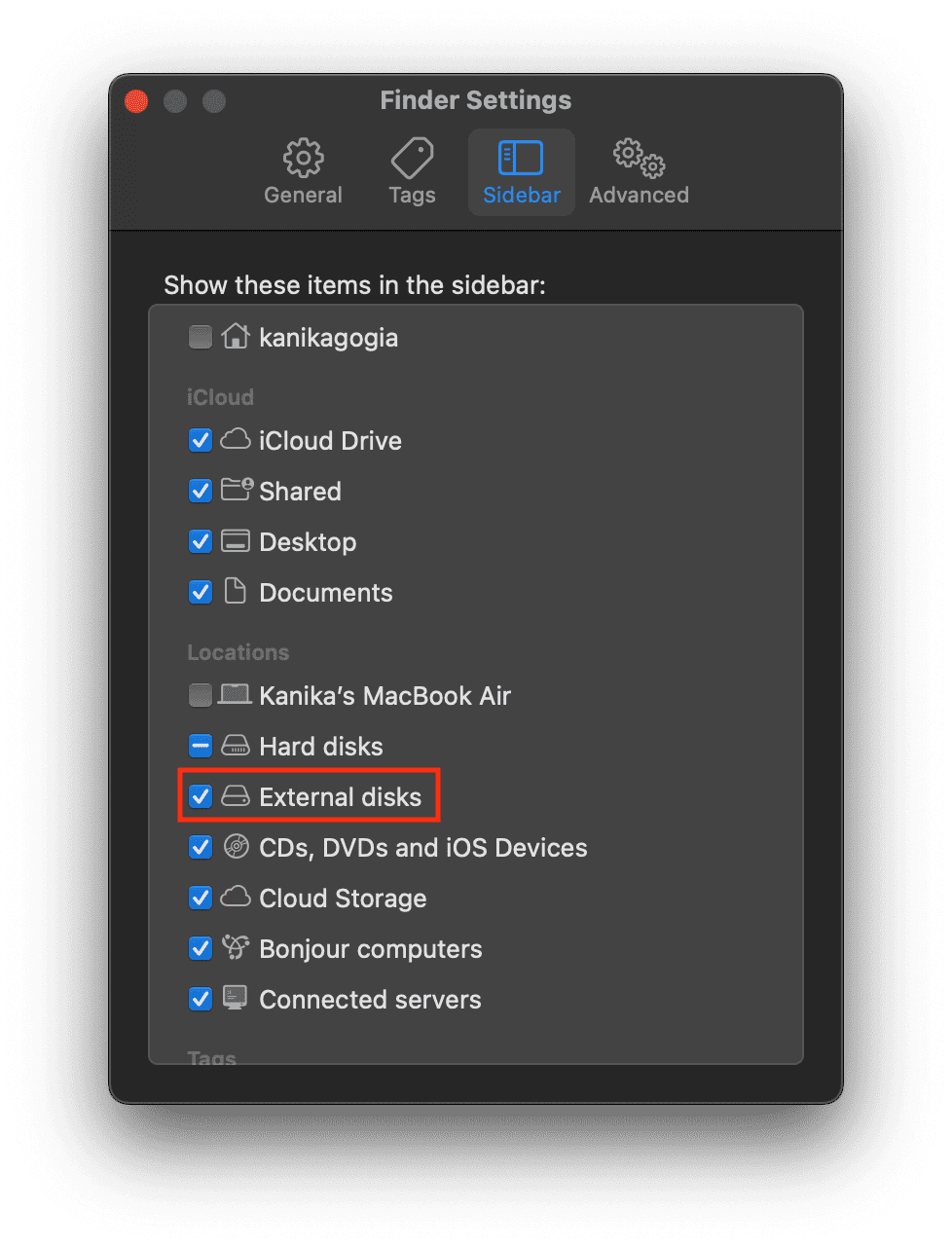The height and width of the screenshot is (1248, 952).
Task: Click the External disks drive icon
Action: coord(236,797)
